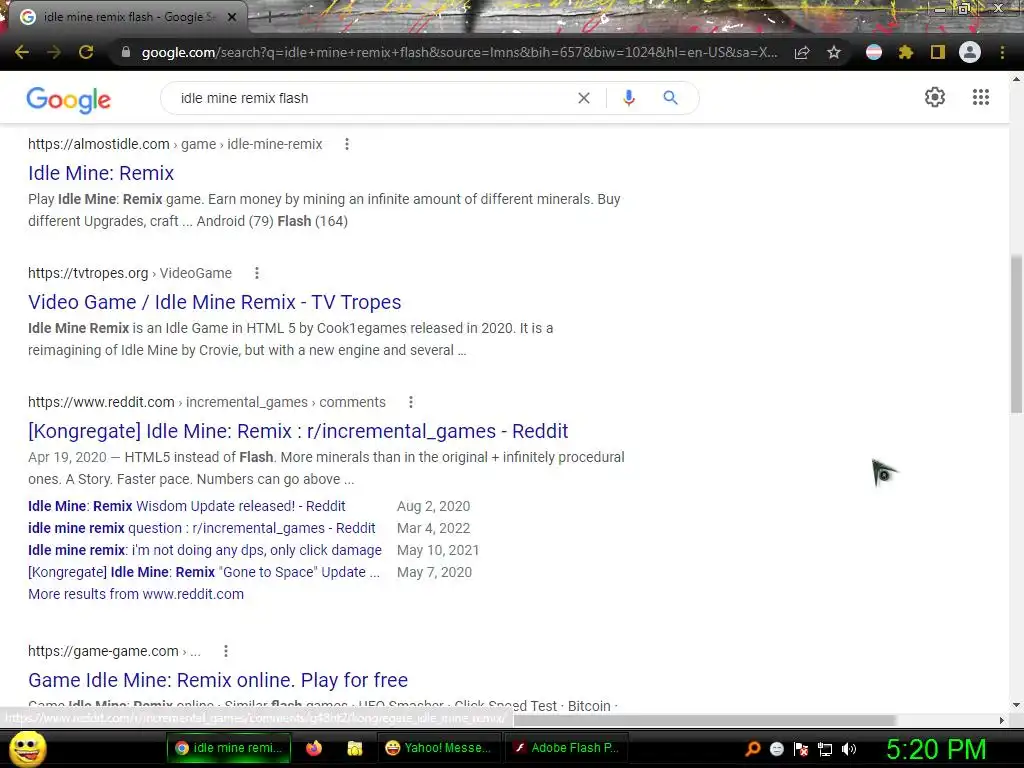Image resolution: width=1024 pixels, height=768 pixels.
Task: Open a new tab with plus button
Action: click(269, 18)
